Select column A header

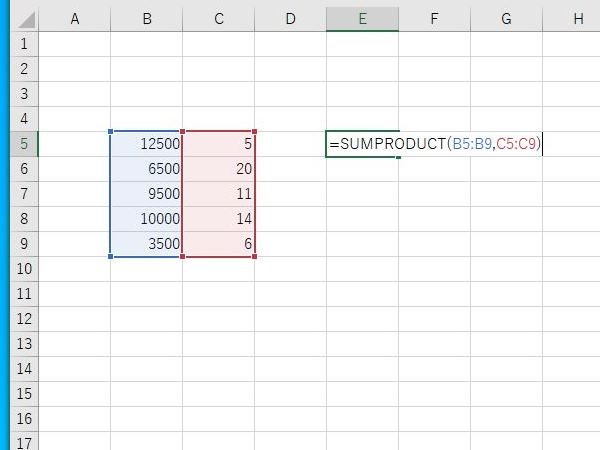74,19
